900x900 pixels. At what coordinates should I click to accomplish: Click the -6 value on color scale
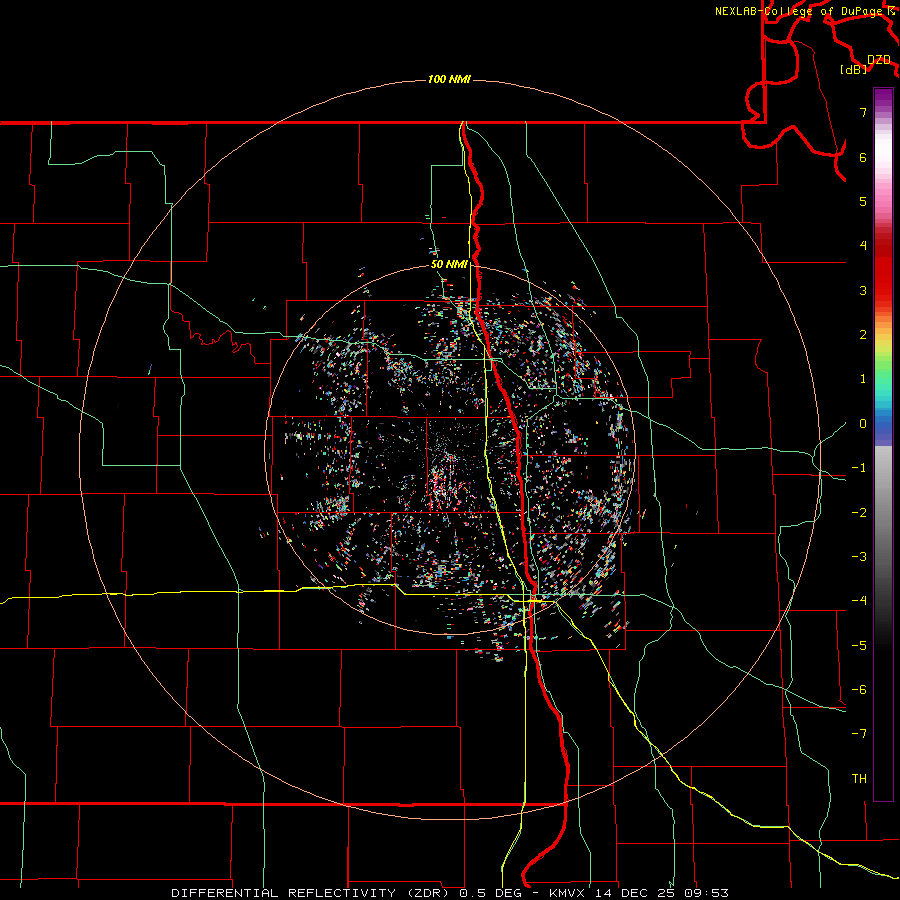(859, 690)
